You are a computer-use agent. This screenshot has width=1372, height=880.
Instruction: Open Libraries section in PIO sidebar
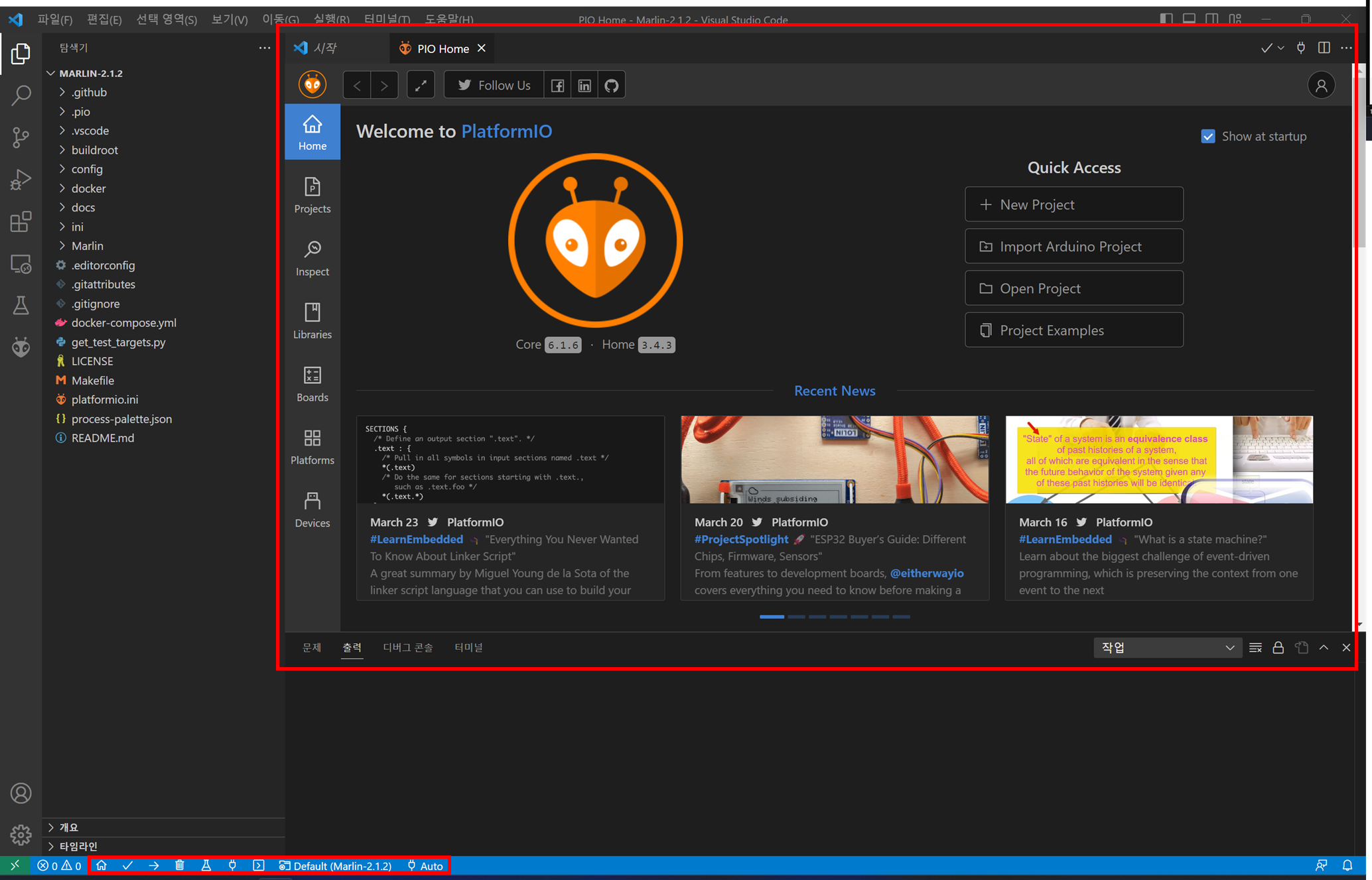point(312,321)
